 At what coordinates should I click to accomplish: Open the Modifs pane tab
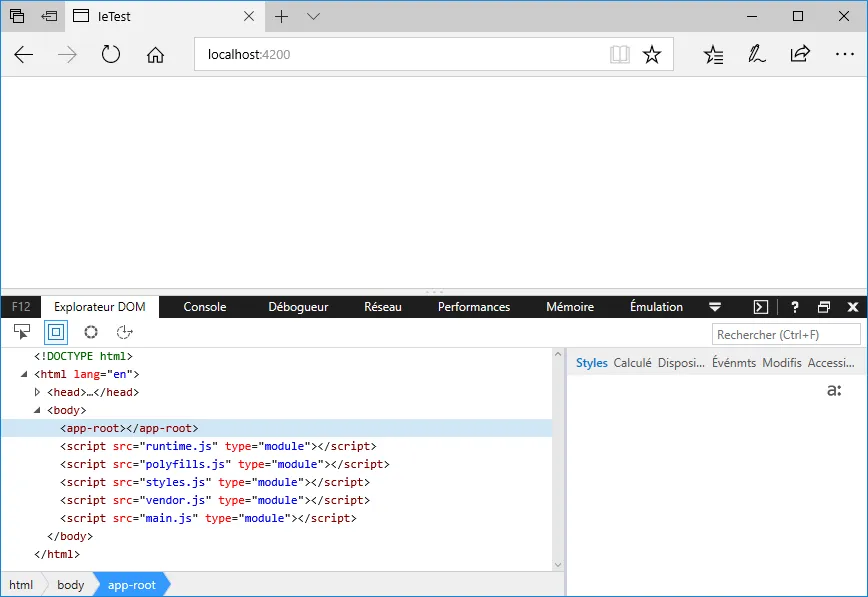coord(782,363)
